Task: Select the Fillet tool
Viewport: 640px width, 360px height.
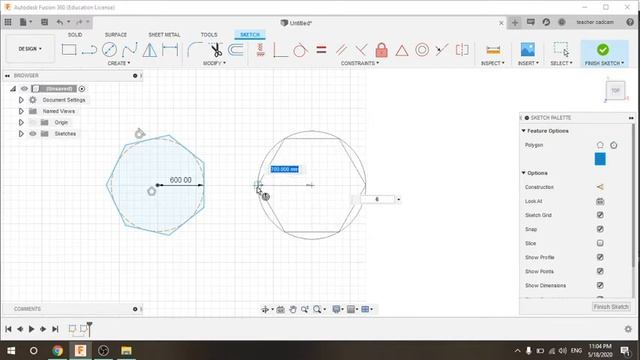Action: pos(195,50)
